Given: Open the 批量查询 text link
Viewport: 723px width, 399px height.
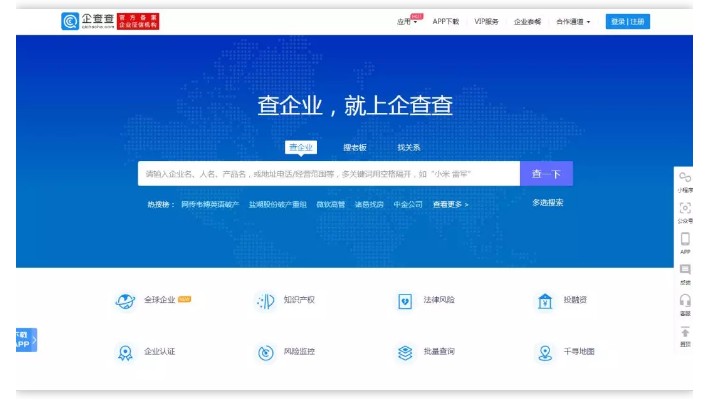Looking at the screenshot, I should click(x=439, y=351).
